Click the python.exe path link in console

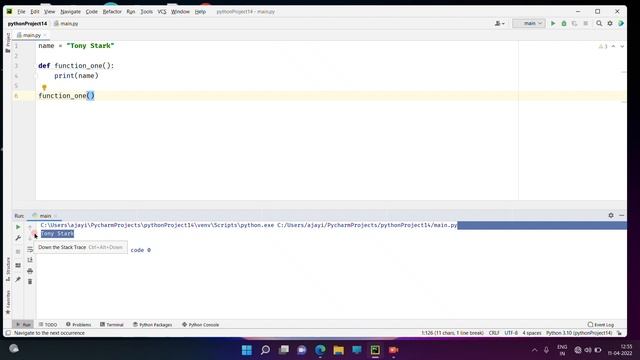click(157, 225)
